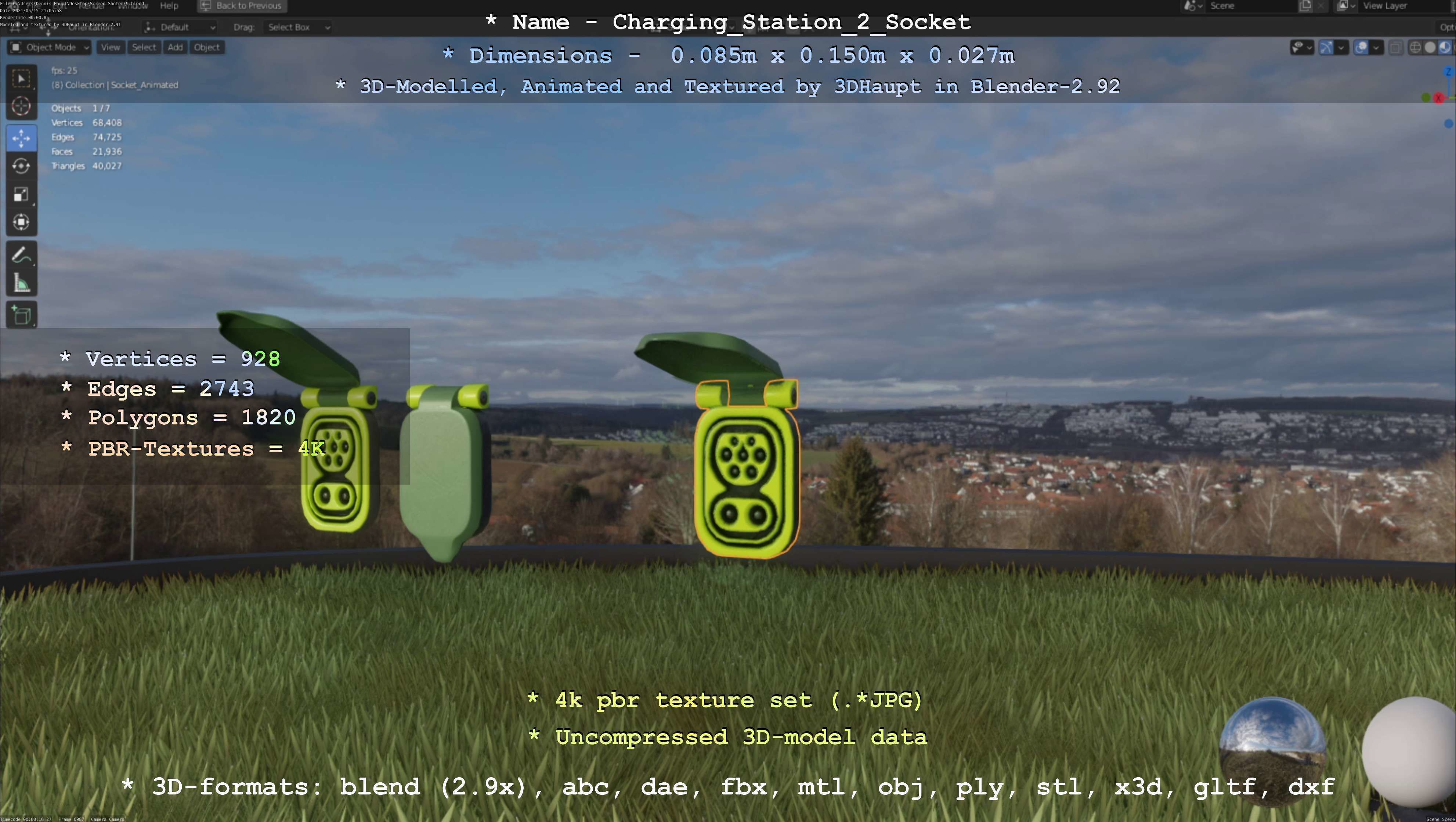This screenshot has width=1456, height=822.
Task: Click the green Y axis gizmo dot
Action: pyautogui.click(x=1426, y=98)
